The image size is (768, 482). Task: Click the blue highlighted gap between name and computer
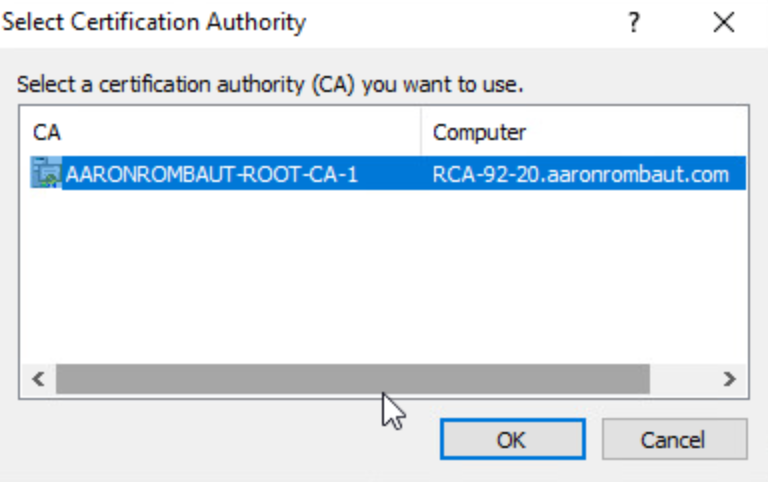click(x=392, y=175)
